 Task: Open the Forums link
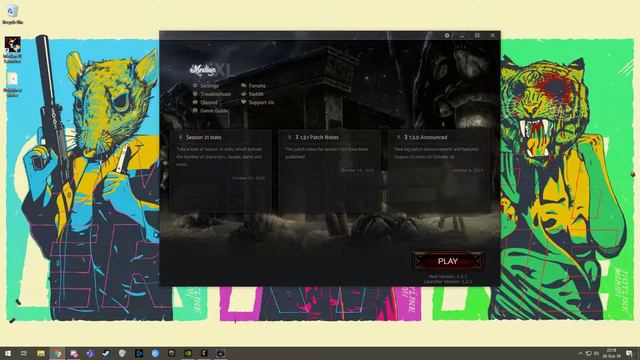pyautogui.click(x=257, y=86)
